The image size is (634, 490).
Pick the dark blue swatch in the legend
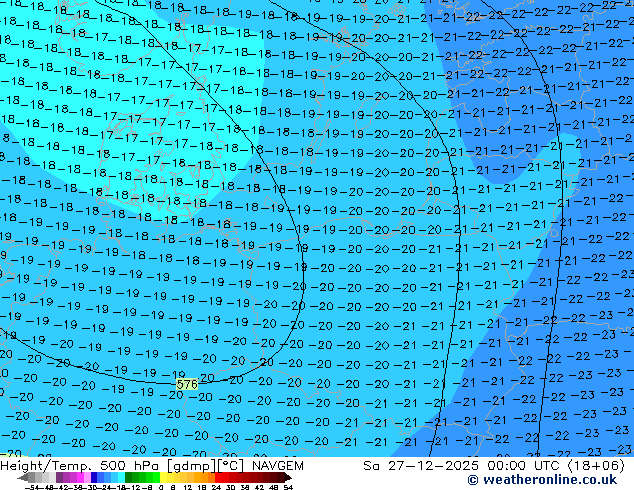[x=94, y=477]
